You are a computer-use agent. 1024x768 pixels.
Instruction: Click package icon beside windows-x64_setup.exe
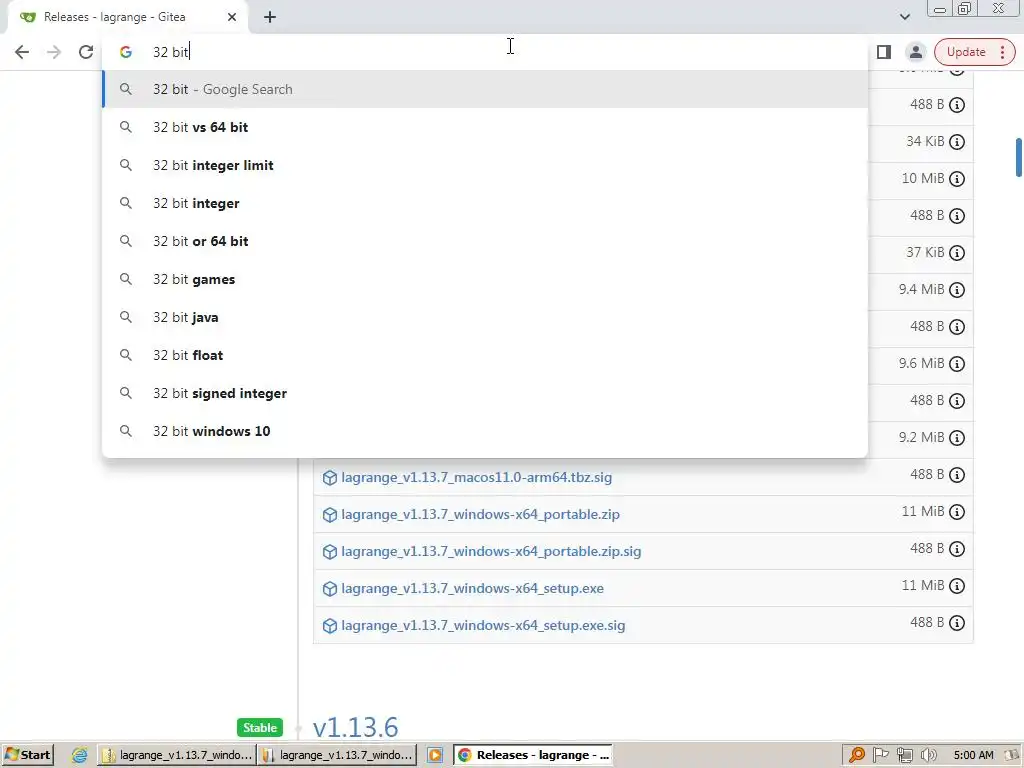(330, 589)
